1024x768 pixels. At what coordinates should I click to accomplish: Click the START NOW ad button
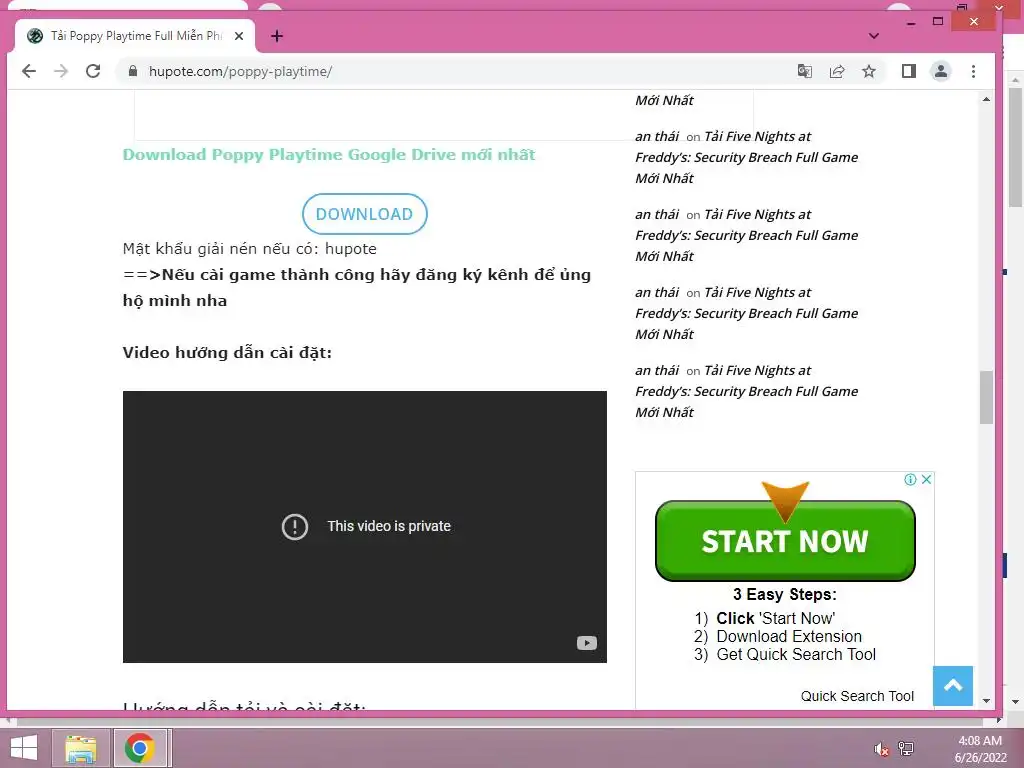785,541
